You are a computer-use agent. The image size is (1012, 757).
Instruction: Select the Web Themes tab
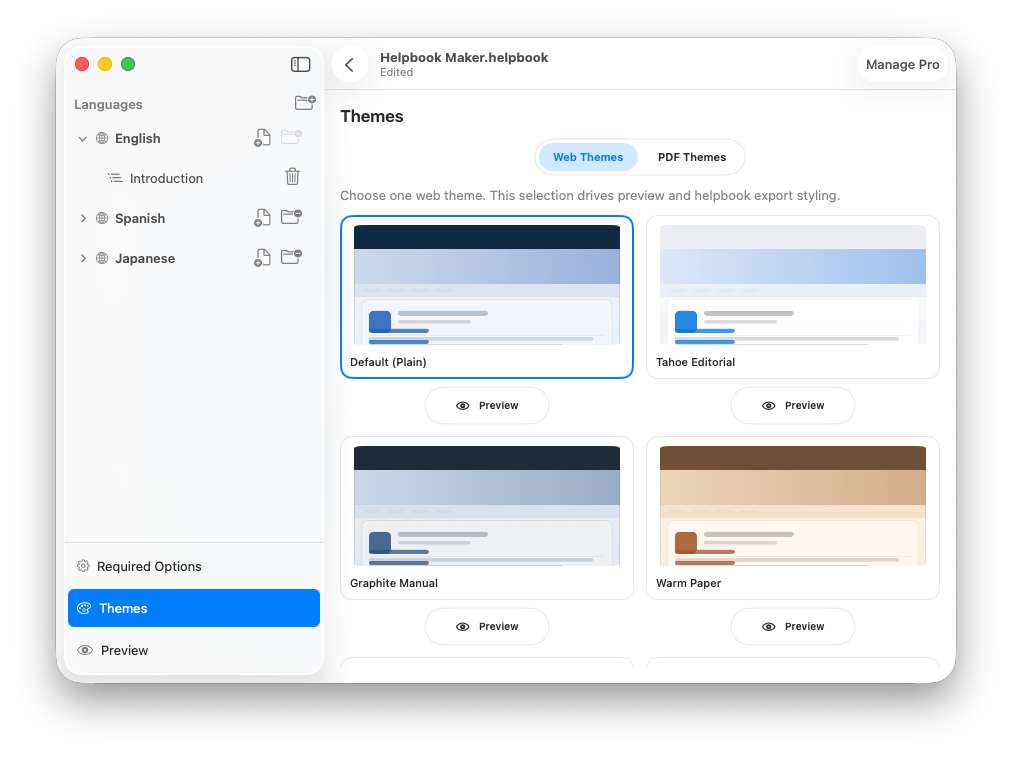588,157
